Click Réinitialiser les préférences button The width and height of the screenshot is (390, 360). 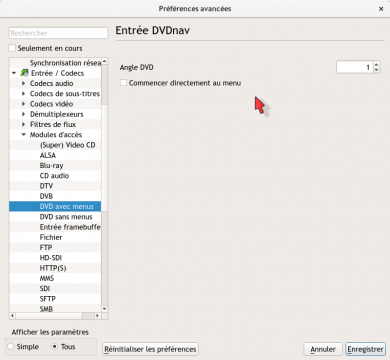click(150, 349)
